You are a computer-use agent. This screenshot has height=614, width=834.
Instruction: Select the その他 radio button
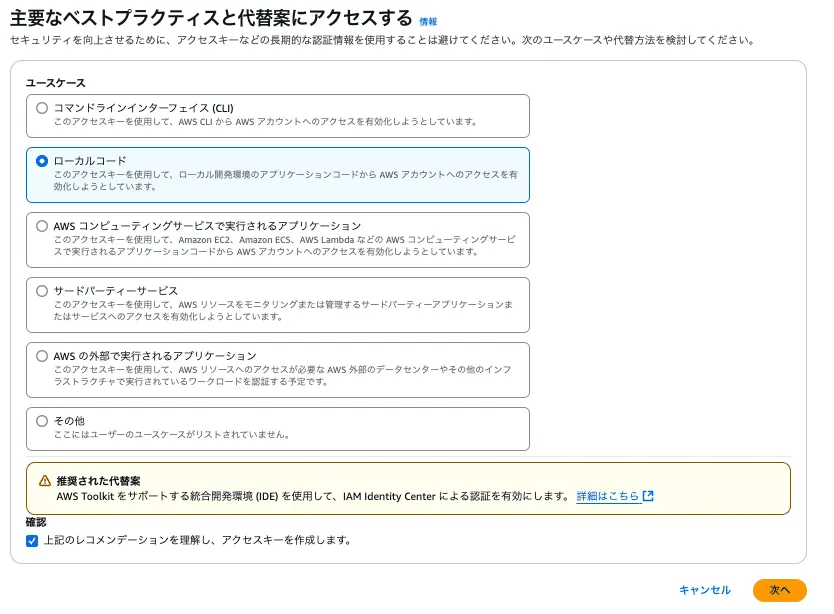42,421
